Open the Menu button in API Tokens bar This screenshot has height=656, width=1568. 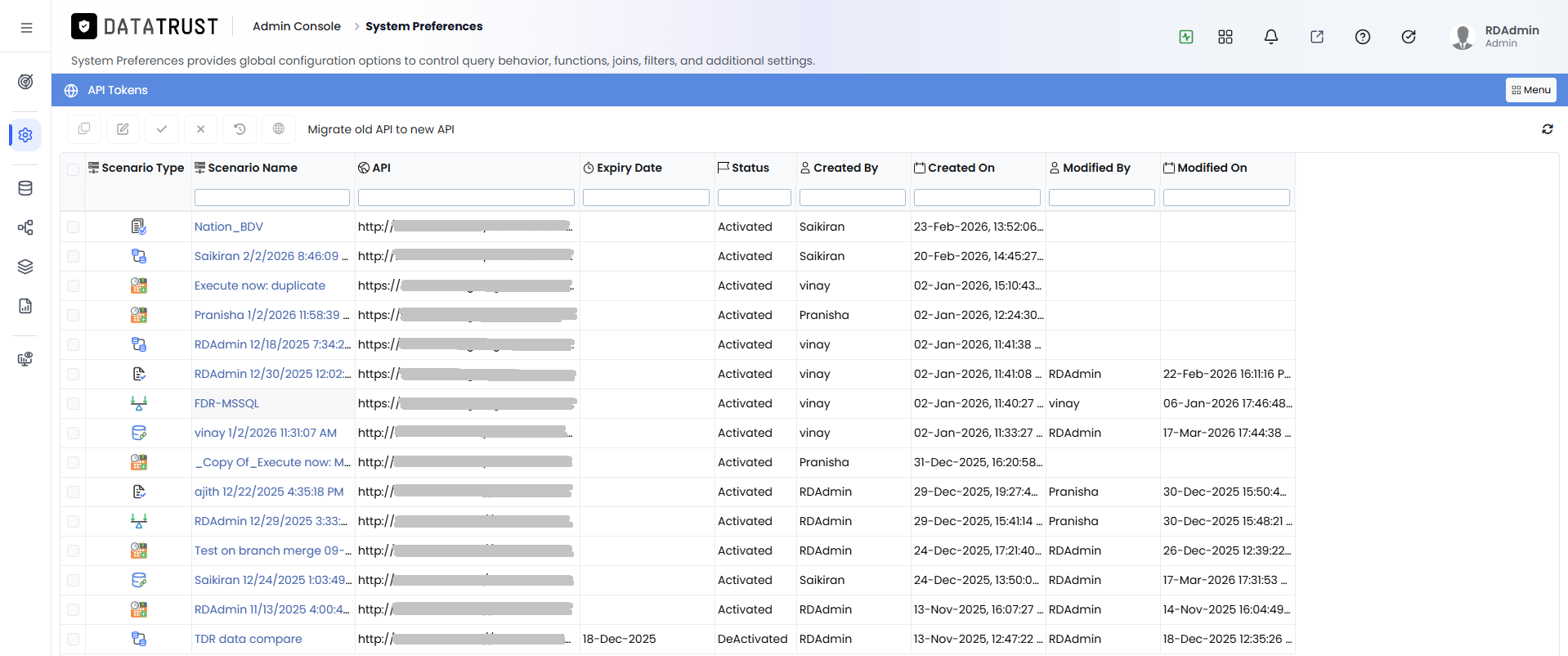[x=1531, y=90]
